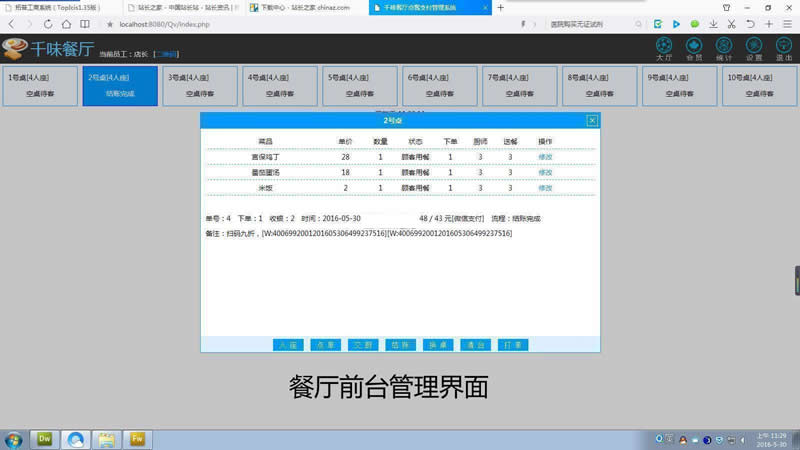This screenshot has height=450, width=800.
Task: Open the browser hamburger menu
Action: point(787,23)
